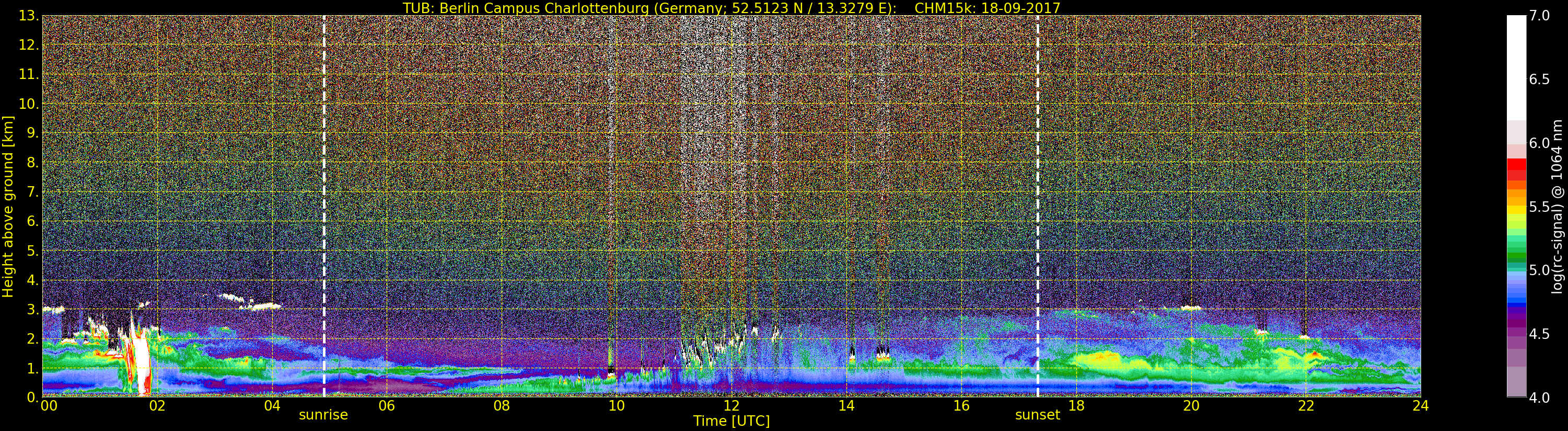This screenshot has height=431, width=1568.
Task: Click the '7.0' colorbar tick label
Action: (1539, 16)
